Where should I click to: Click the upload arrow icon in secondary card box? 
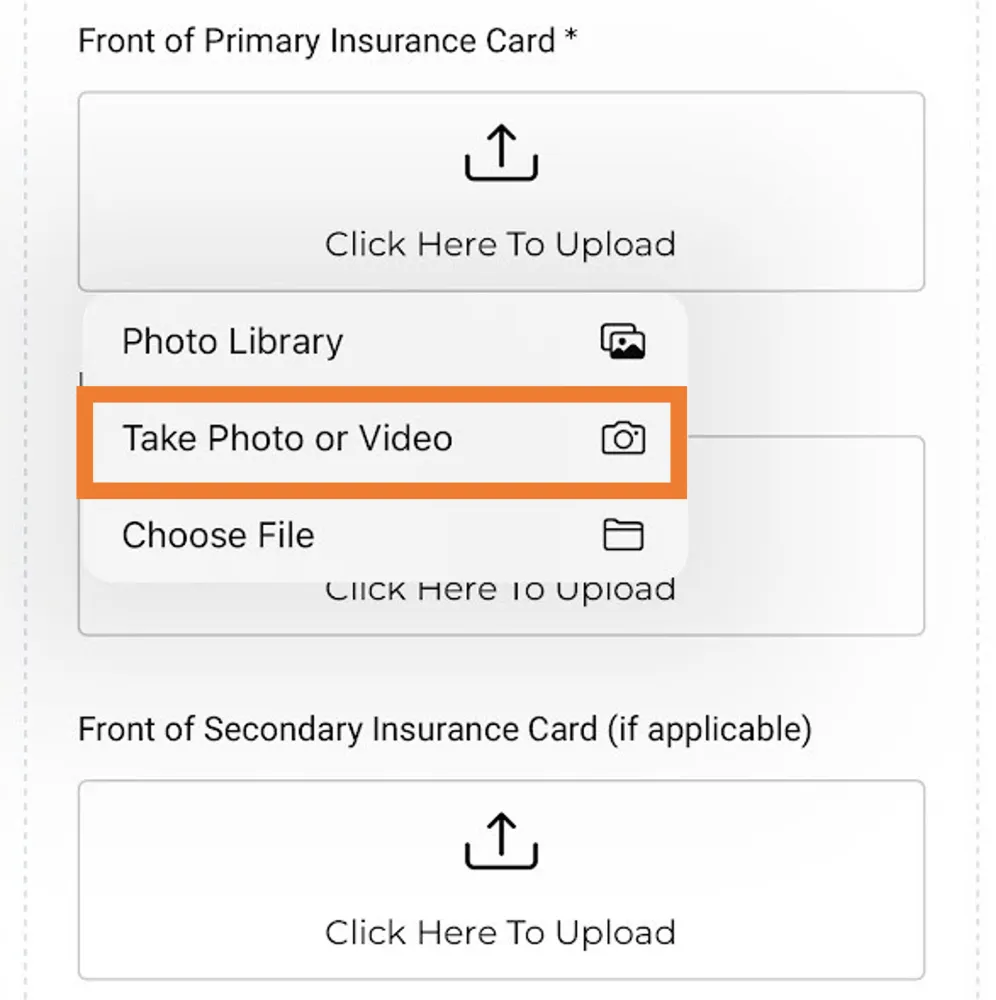(501, 841)
